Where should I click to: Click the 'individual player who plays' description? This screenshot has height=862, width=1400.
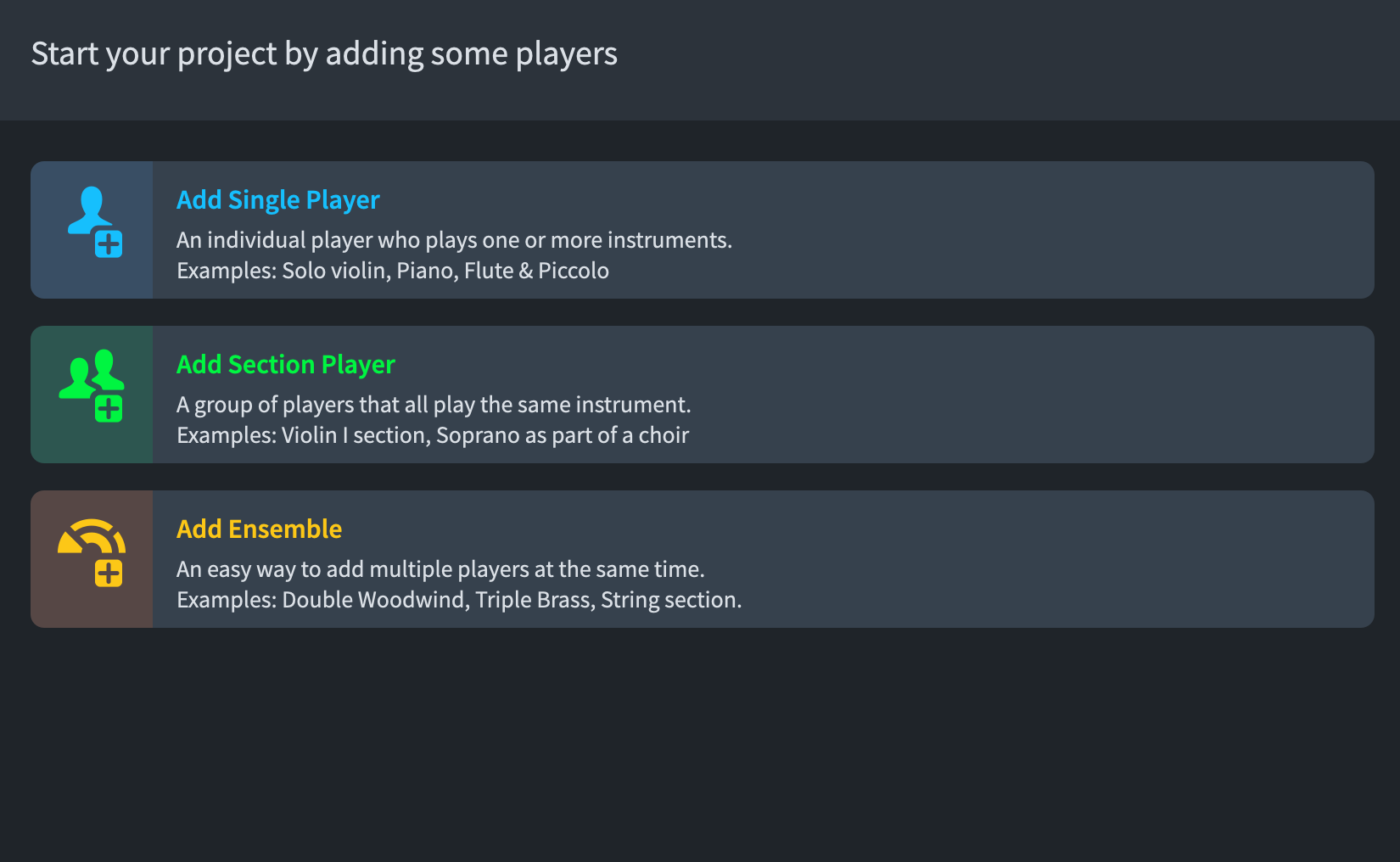click(454, 240)
